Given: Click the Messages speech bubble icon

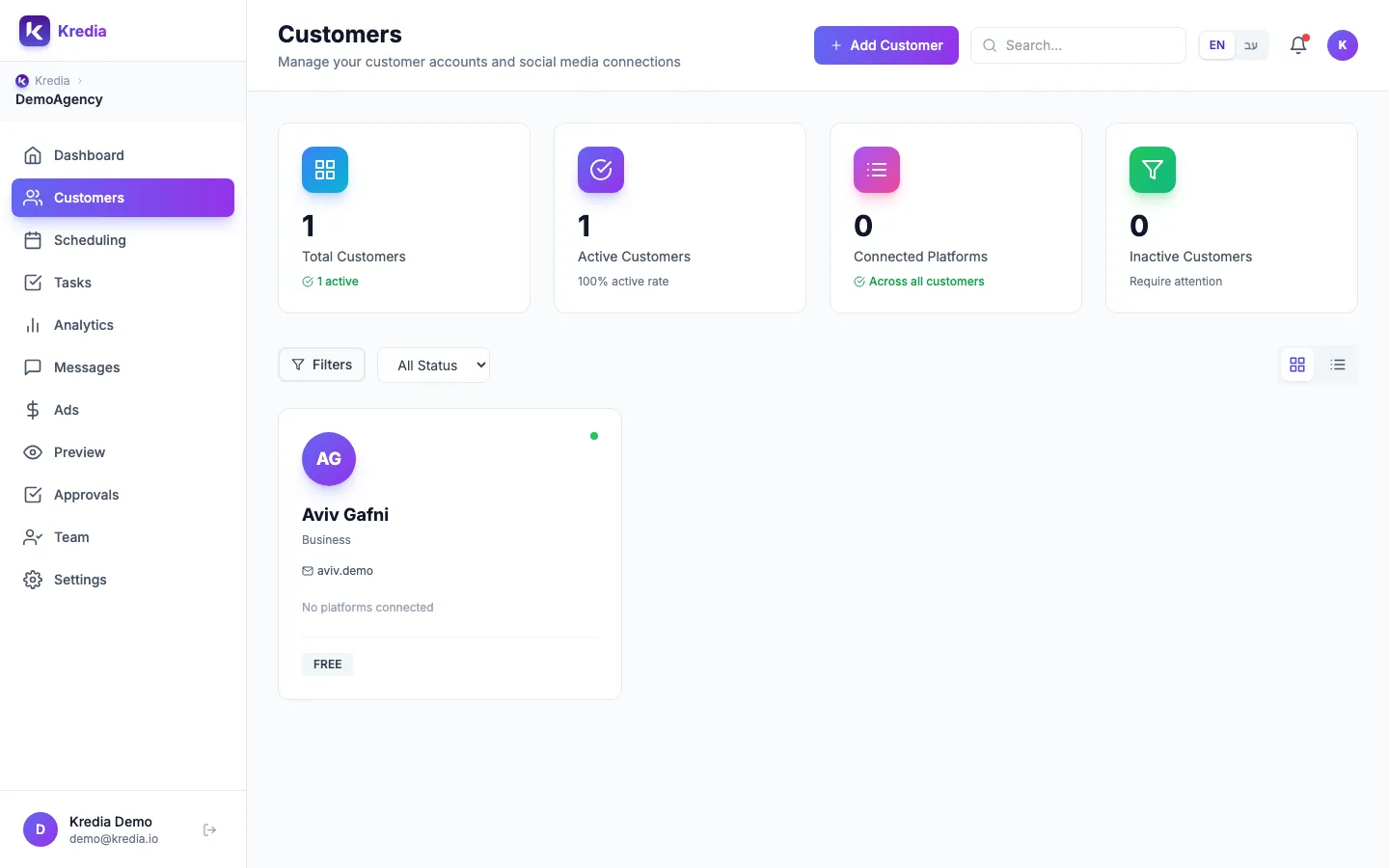Looking at the screenshot, I should pos(33,367).
